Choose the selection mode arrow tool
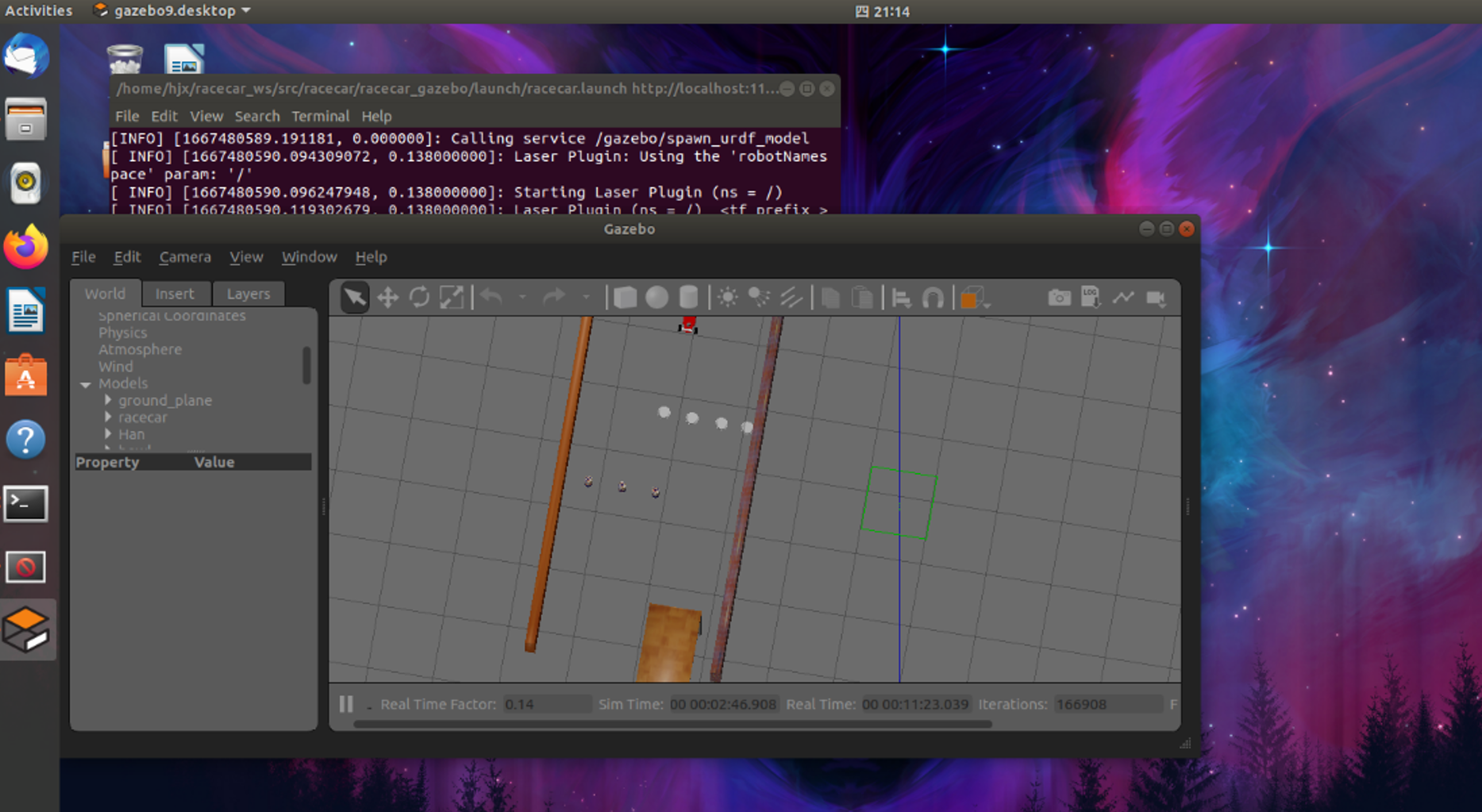This screenshot has height=812, width=1482. (355, 298)
